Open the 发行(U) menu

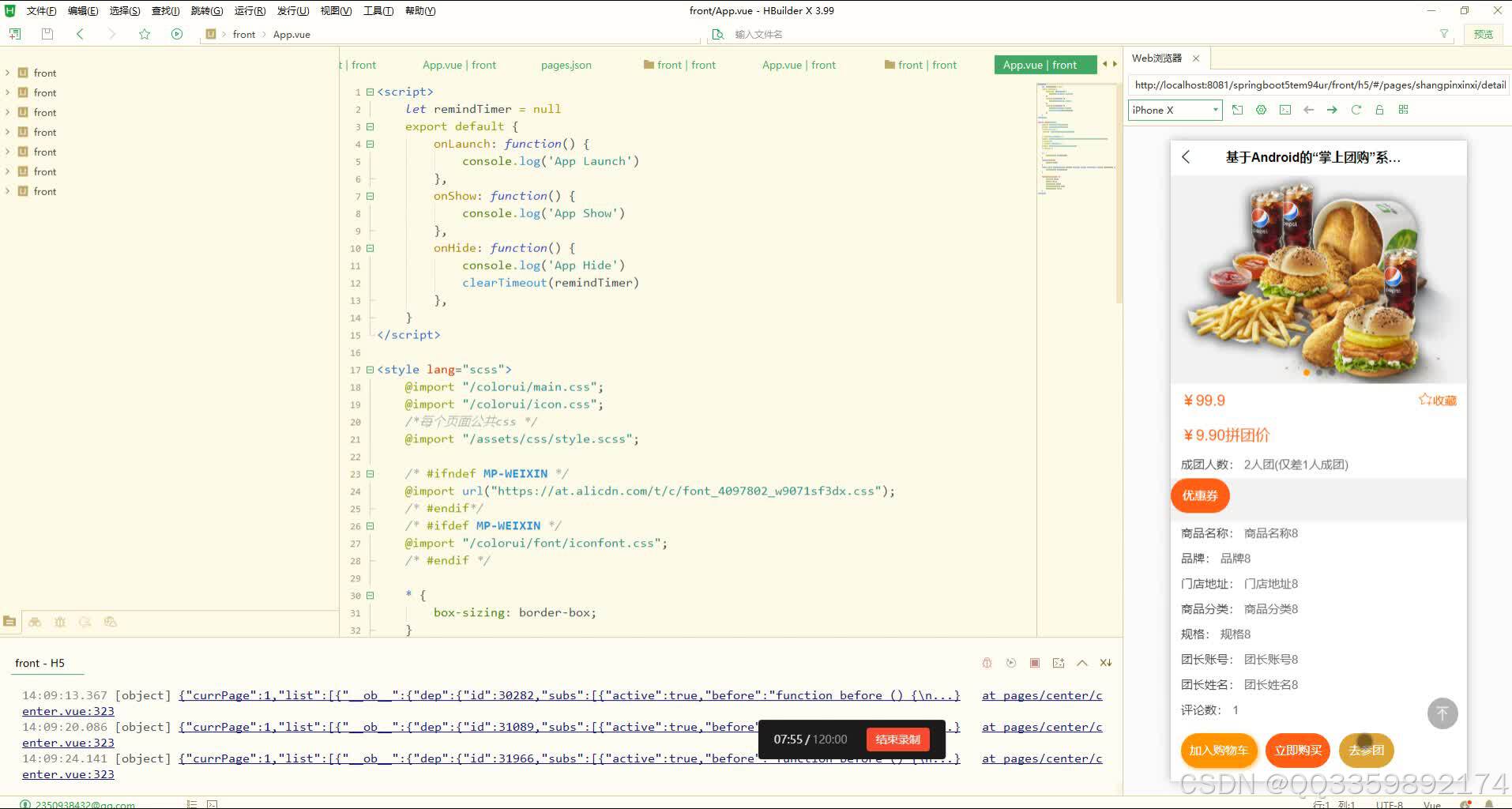pos(292,10)
